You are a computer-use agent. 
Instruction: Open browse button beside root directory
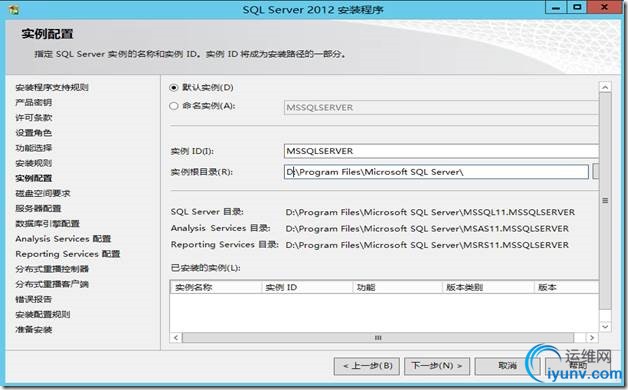596,172
